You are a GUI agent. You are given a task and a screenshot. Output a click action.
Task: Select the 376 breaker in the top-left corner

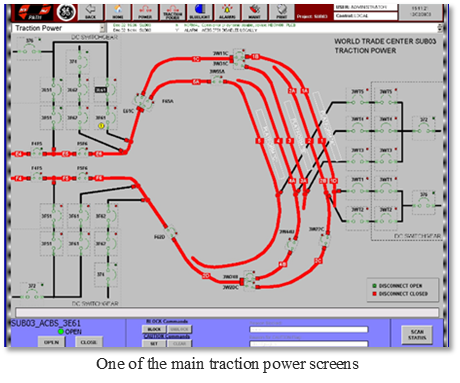pos(29,48)
